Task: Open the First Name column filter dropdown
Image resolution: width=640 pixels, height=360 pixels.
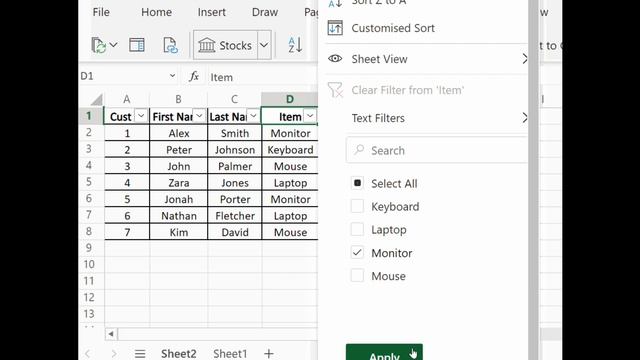Action: [199, 116]
